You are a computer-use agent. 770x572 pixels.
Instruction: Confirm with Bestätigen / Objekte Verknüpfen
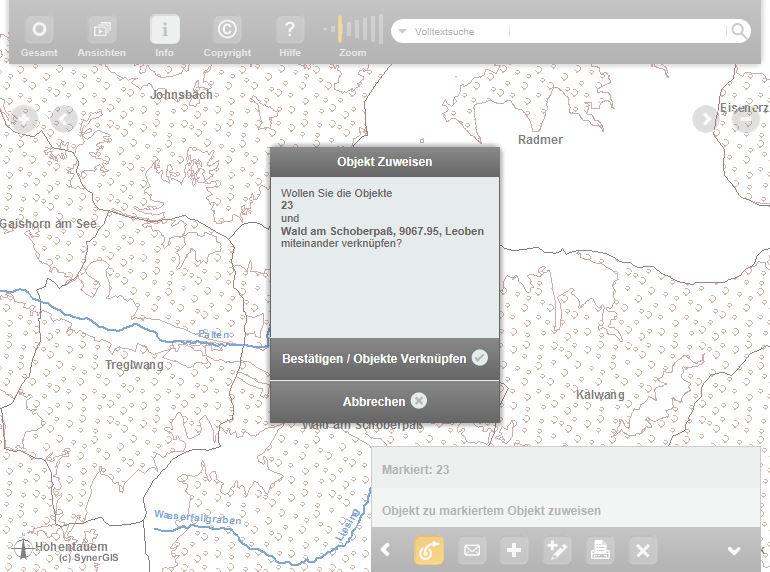tap(384, 358)
